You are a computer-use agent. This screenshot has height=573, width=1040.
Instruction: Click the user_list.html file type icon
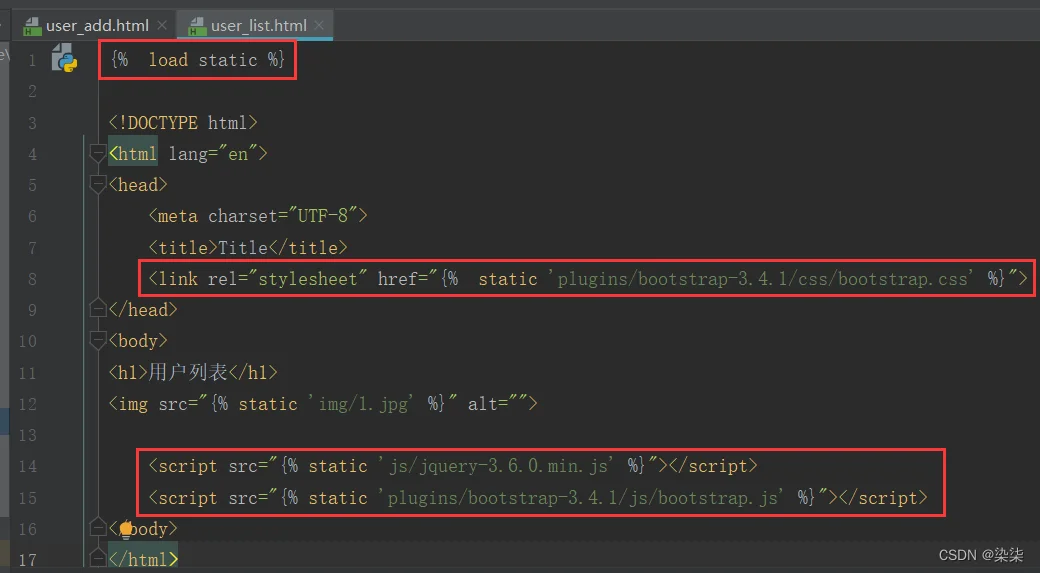click(x=197, y=27)
